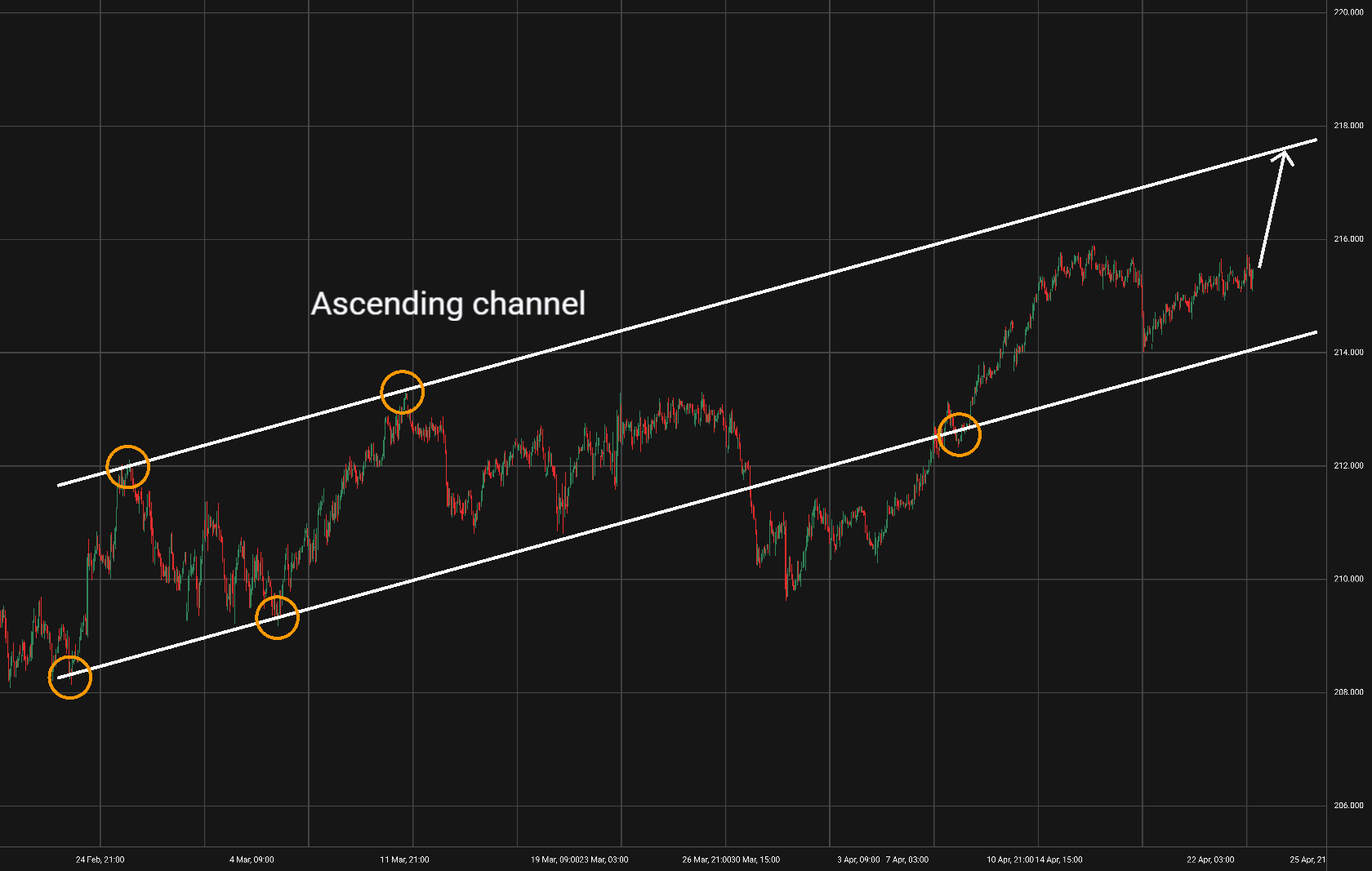Select the 210.000 price level label
This screenshot has width=1372, height=871.
[1348, 580]
